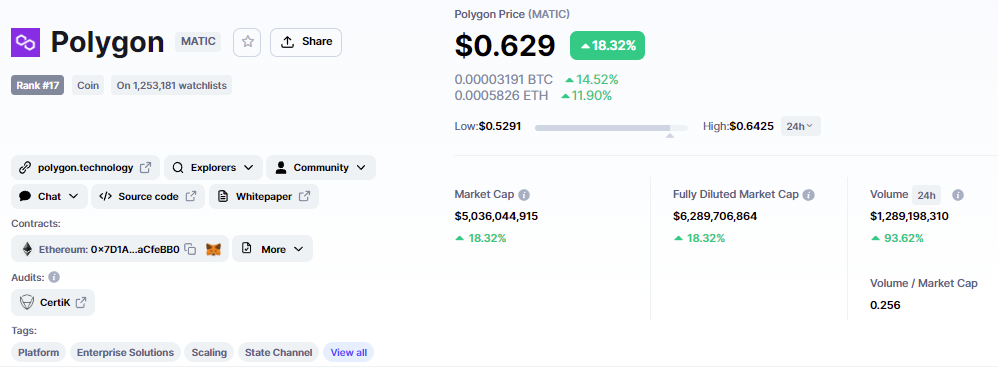Click the Fully Diluted value $6,289,706,864
This screenshot has height=380, width=998.
715,216
